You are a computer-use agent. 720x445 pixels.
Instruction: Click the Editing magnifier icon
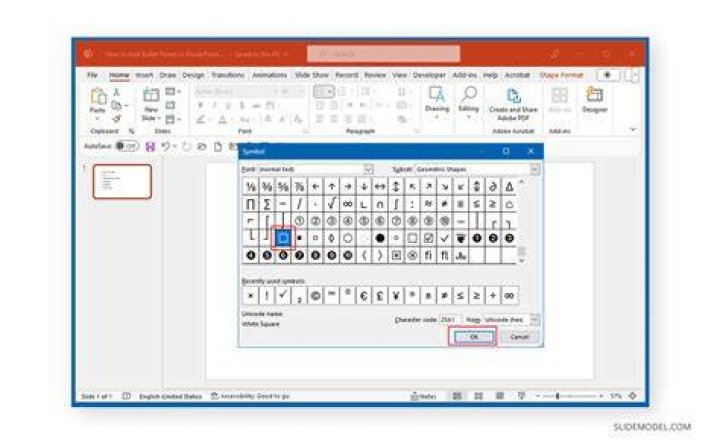pyautogui.click(x=468, y=95)
